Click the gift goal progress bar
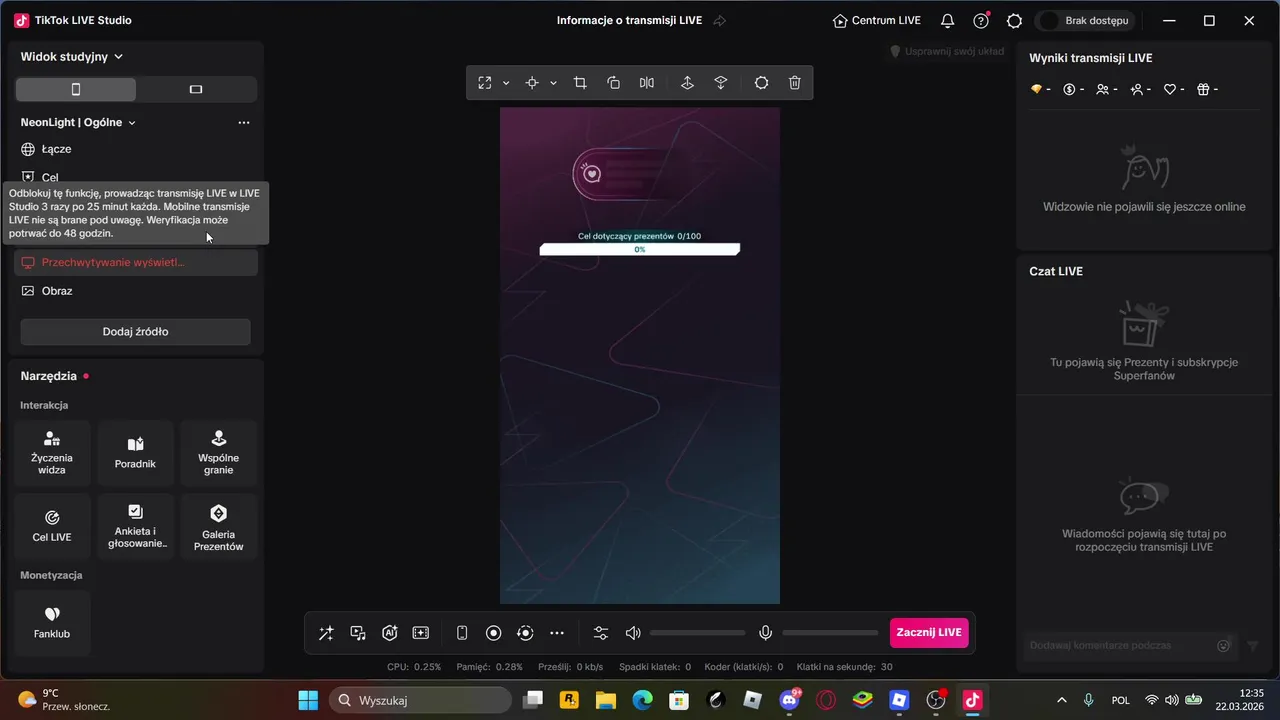Viewport: 1280px width, 720px height. [640, 249]
